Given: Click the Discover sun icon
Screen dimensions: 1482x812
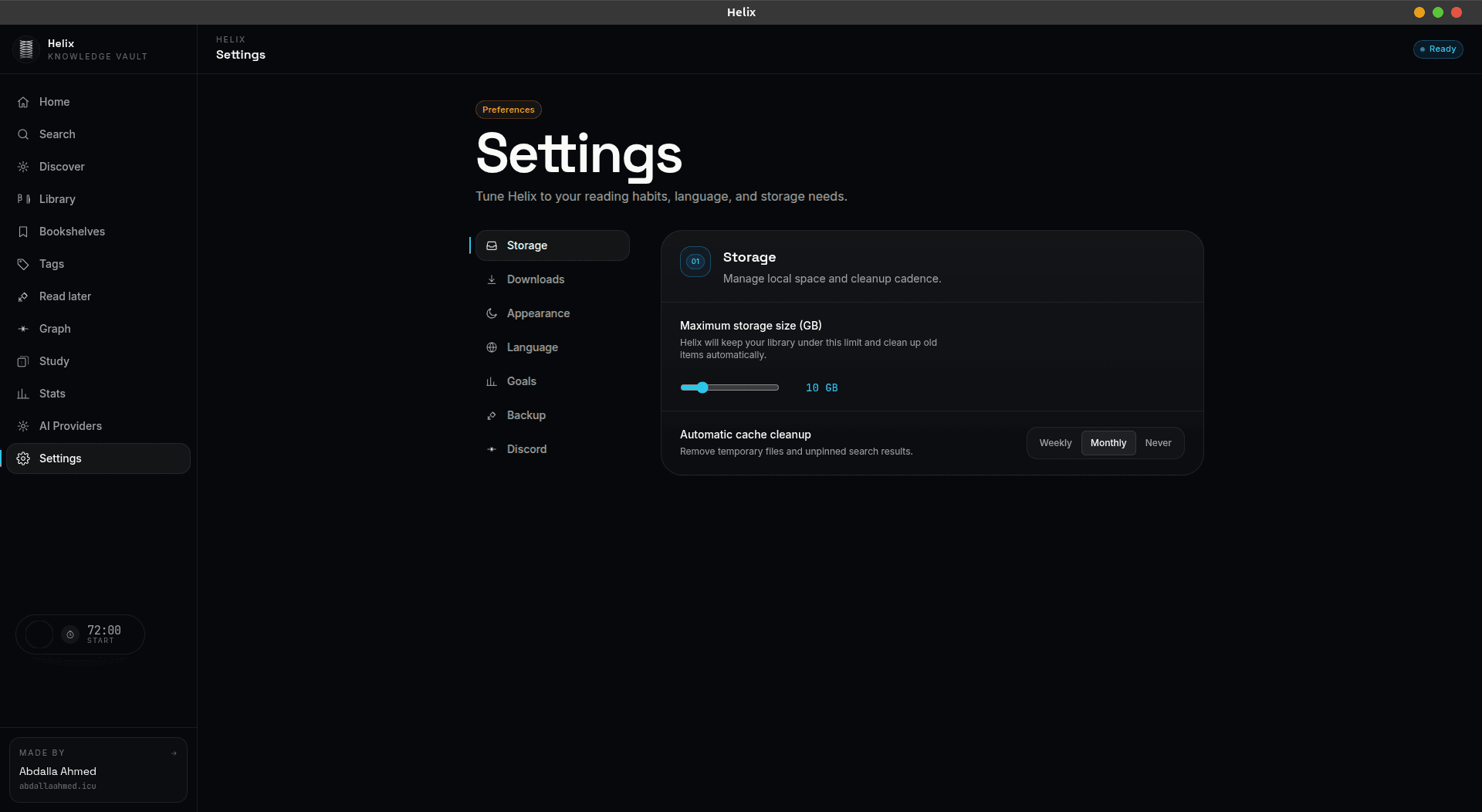Looking at the screenshot, I should point(23,167).
